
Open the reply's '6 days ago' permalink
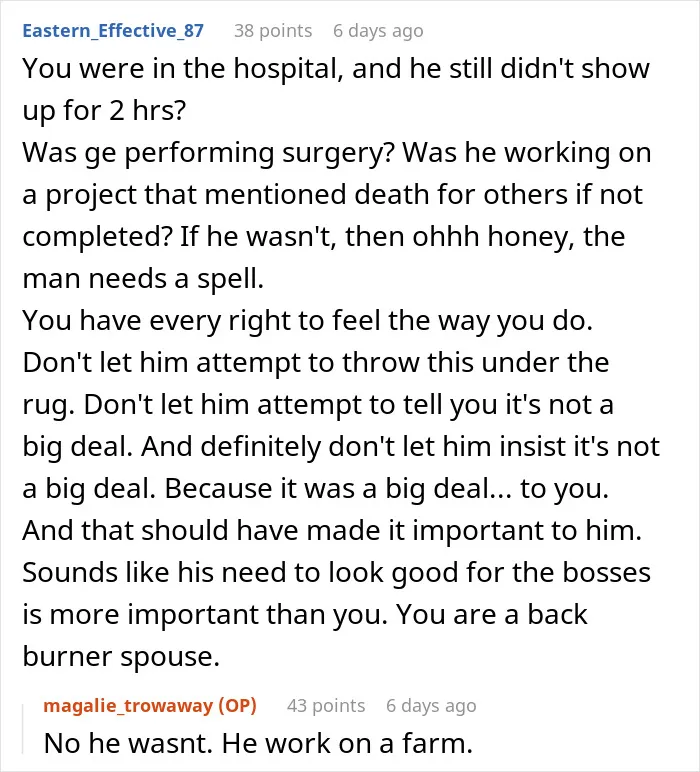click(x=431, y=706)
